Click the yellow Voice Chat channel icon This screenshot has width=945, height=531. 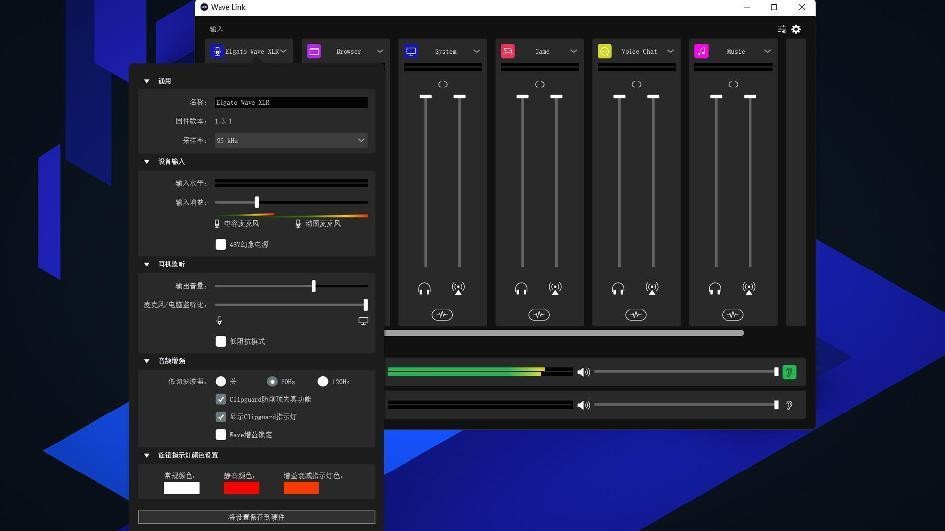point(604,51)
